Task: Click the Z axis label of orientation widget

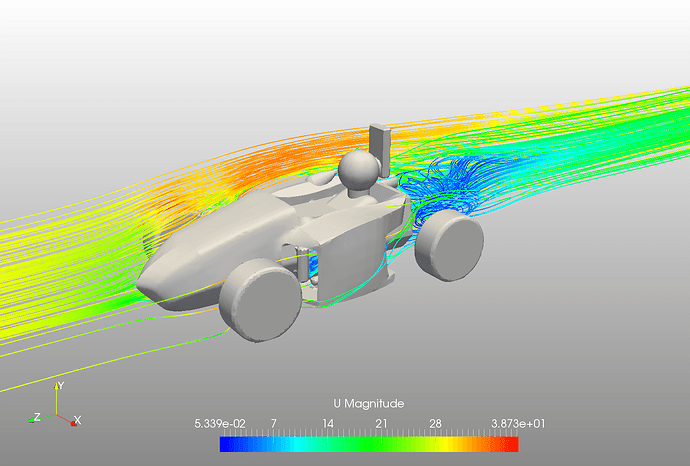Action: (x=37, y=416)
